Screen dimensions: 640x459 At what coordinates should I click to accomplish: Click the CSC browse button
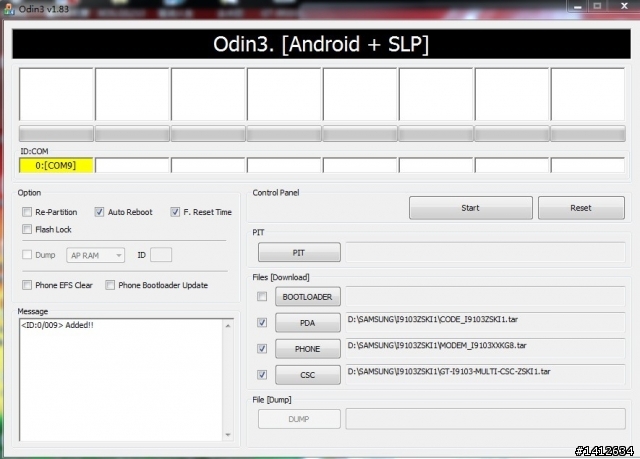(308, 375)
